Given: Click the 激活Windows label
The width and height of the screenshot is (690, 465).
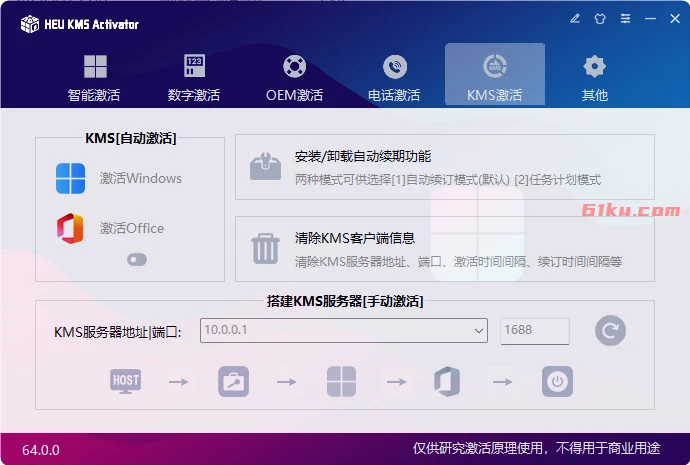Looking at the screenshot, I should 140,178.
